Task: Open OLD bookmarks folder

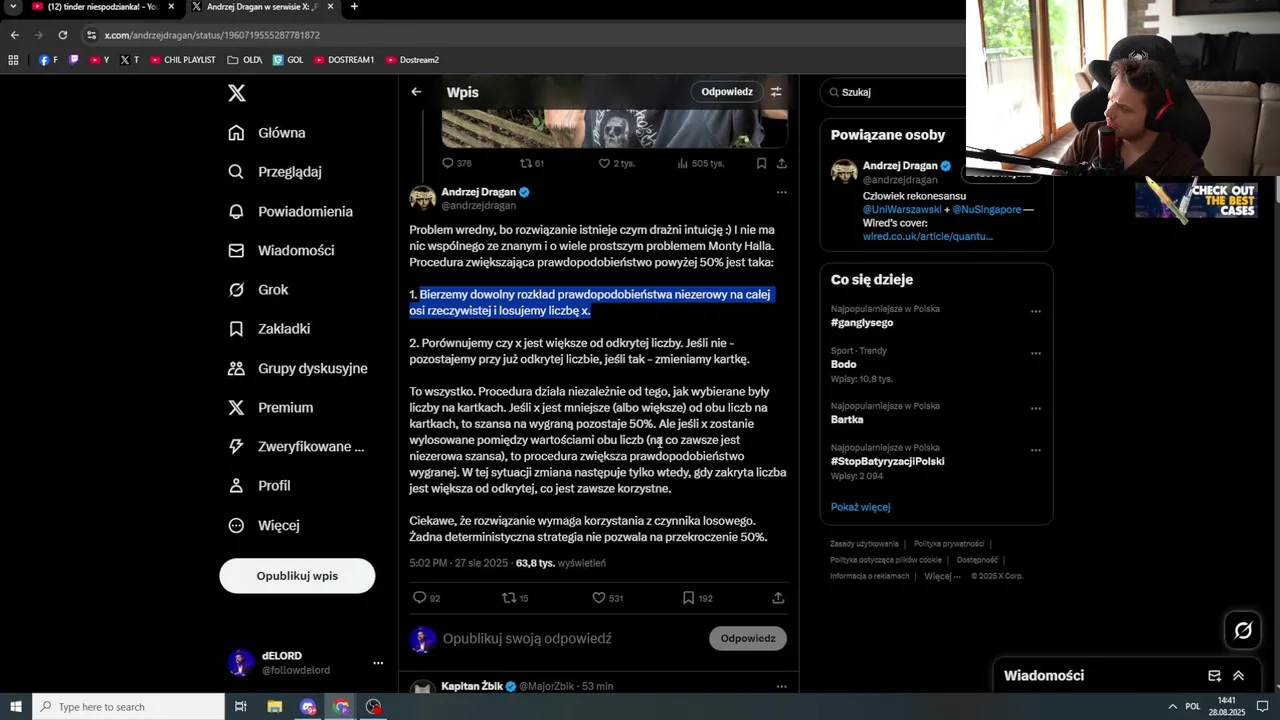Action: point(245,60)
